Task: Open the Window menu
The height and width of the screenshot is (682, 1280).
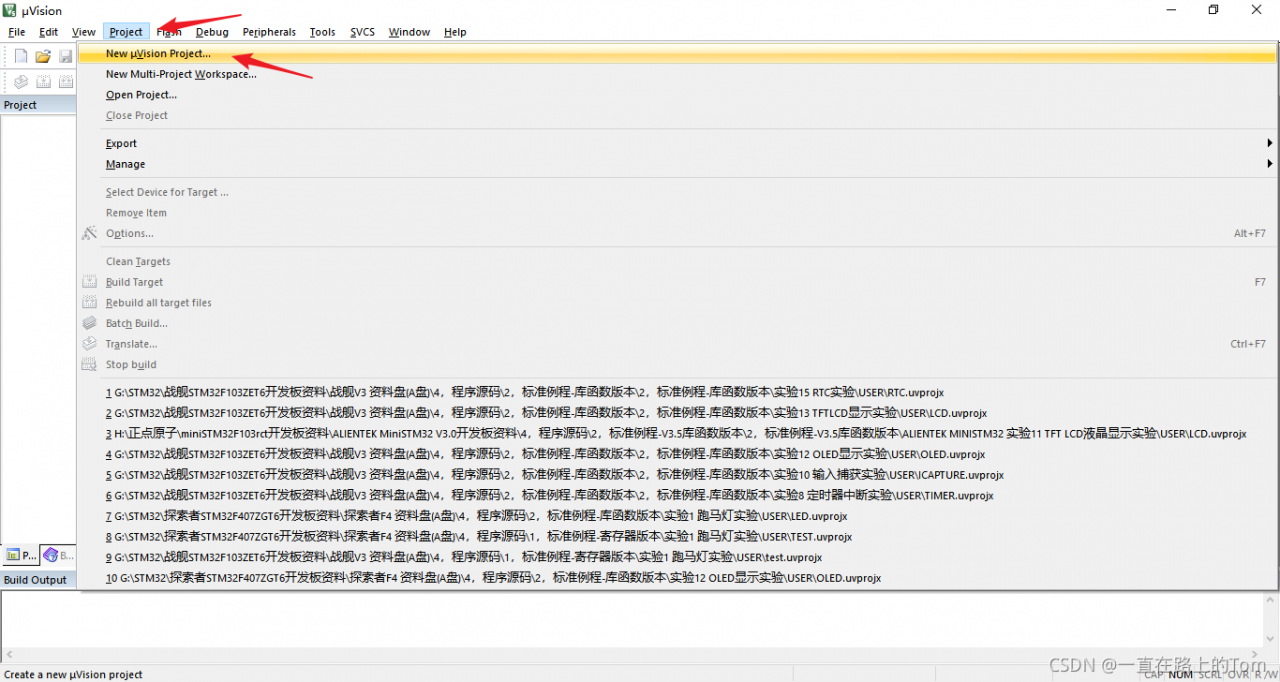Action: [x=409, y=32]
